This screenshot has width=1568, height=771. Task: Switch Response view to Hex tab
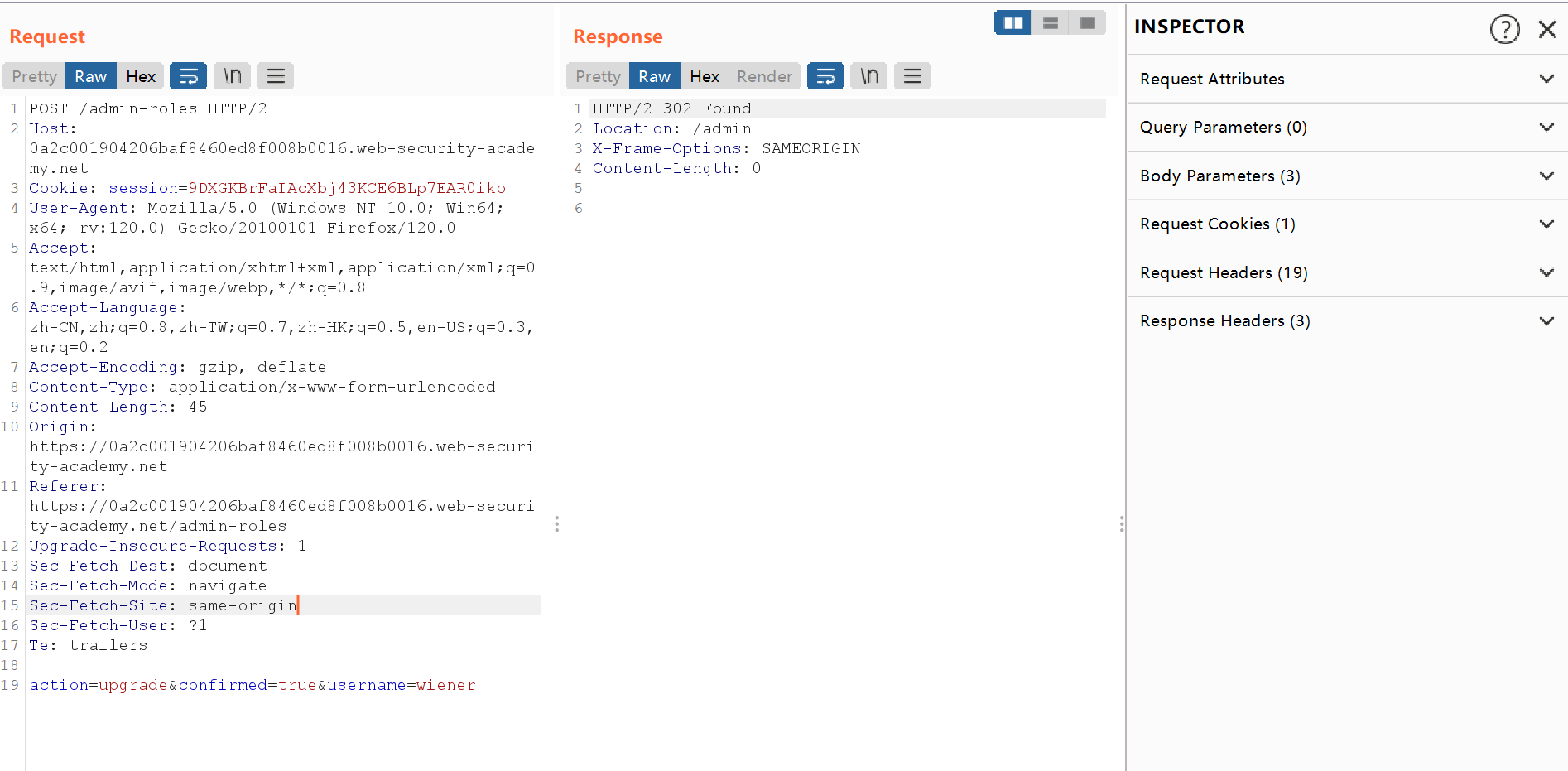[x=705, y=76]
